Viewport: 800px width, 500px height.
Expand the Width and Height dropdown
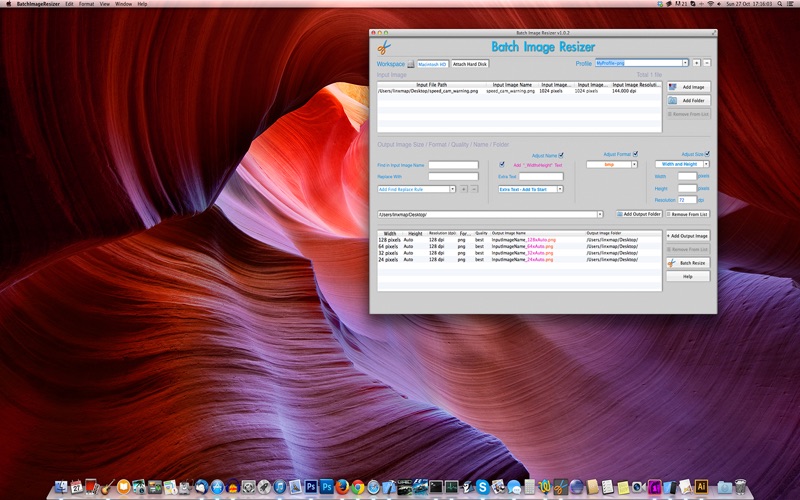(x=682, y=164)
